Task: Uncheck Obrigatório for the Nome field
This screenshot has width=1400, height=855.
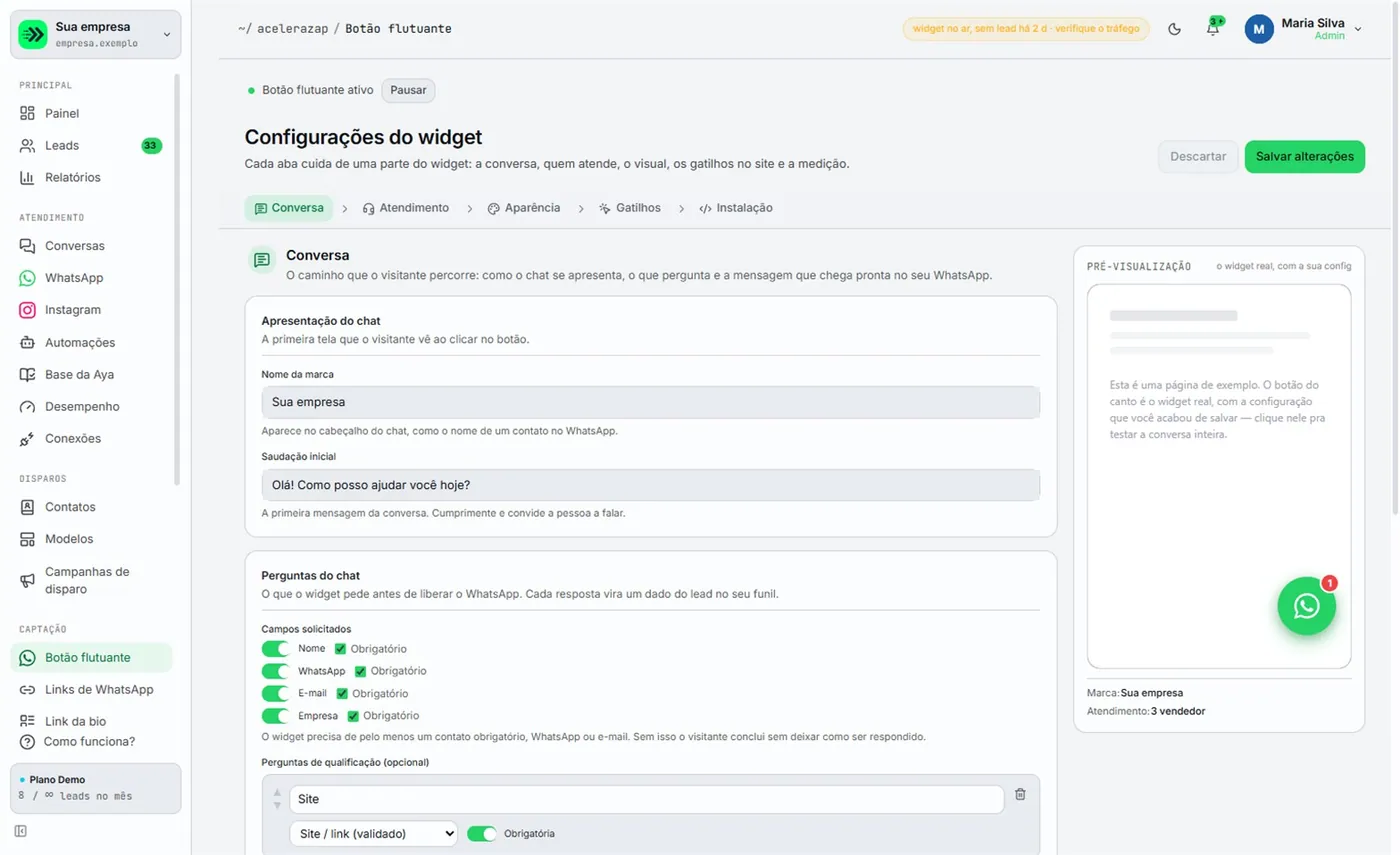Action: [x=341, y=649]
